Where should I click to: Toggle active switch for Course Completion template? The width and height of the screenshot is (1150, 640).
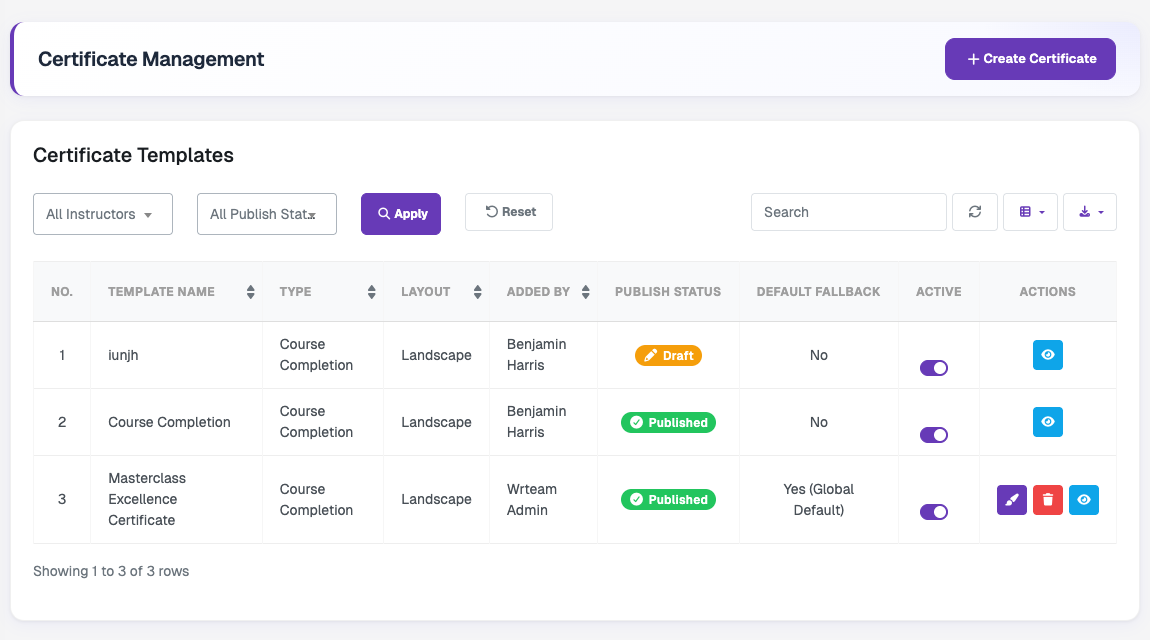click(x=934, y=435)
